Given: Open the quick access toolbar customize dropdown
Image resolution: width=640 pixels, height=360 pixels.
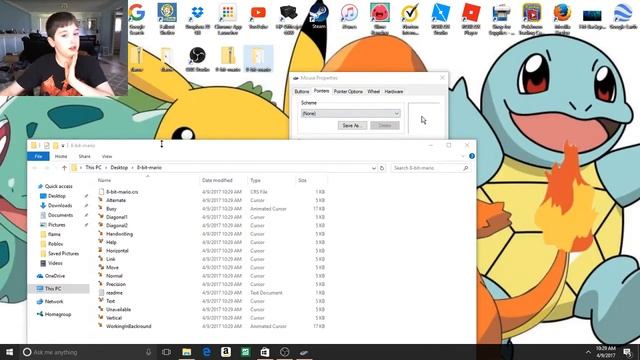Looking at the screenshot, I should point(63,146).
